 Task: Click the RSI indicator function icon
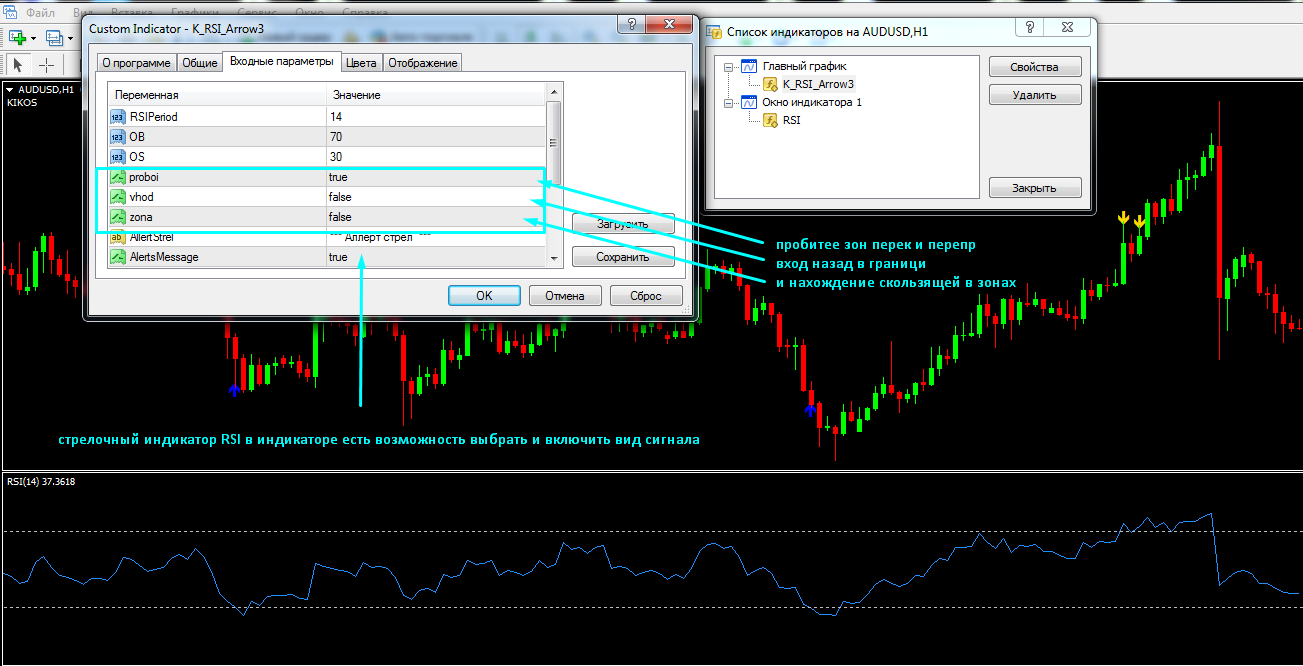770,120
